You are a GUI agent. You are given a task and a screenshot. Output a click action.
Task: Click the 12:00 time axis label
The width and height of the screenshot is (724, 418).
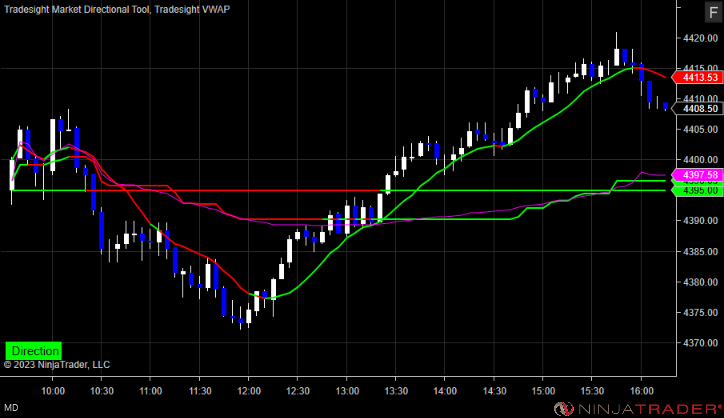(x=249, y=391)
